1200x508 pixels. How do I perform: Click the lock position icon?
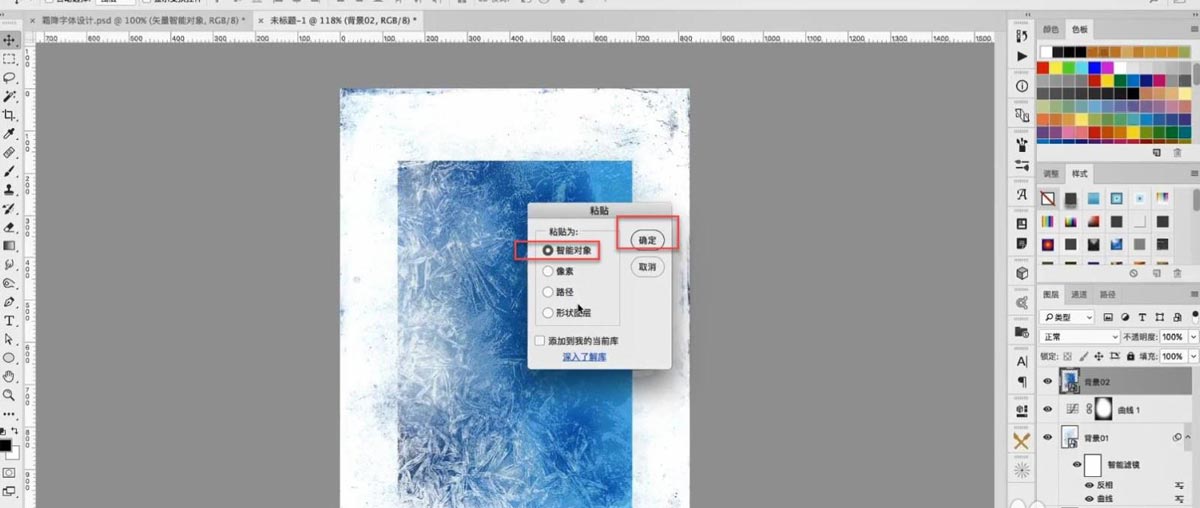click(1100, 356)
